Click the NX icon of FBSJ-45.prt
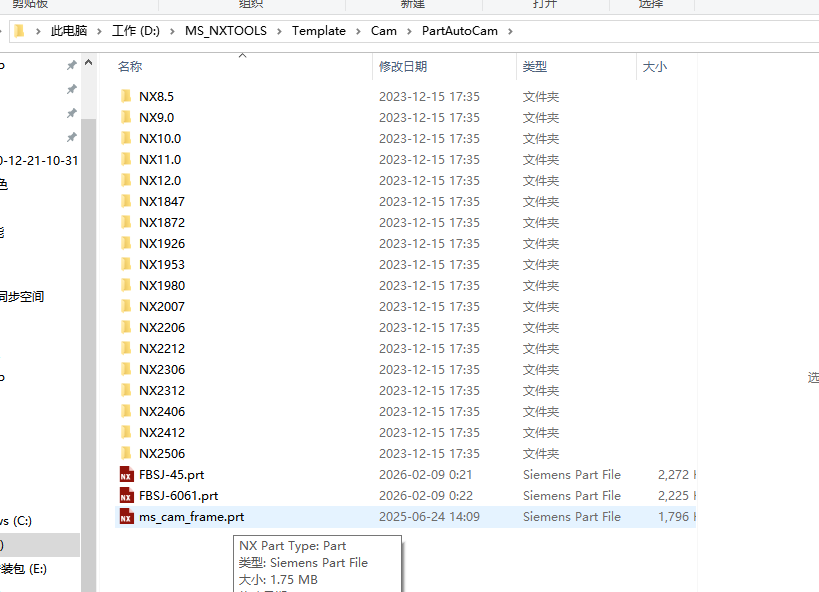819x592 pixels. click(126, 474)
